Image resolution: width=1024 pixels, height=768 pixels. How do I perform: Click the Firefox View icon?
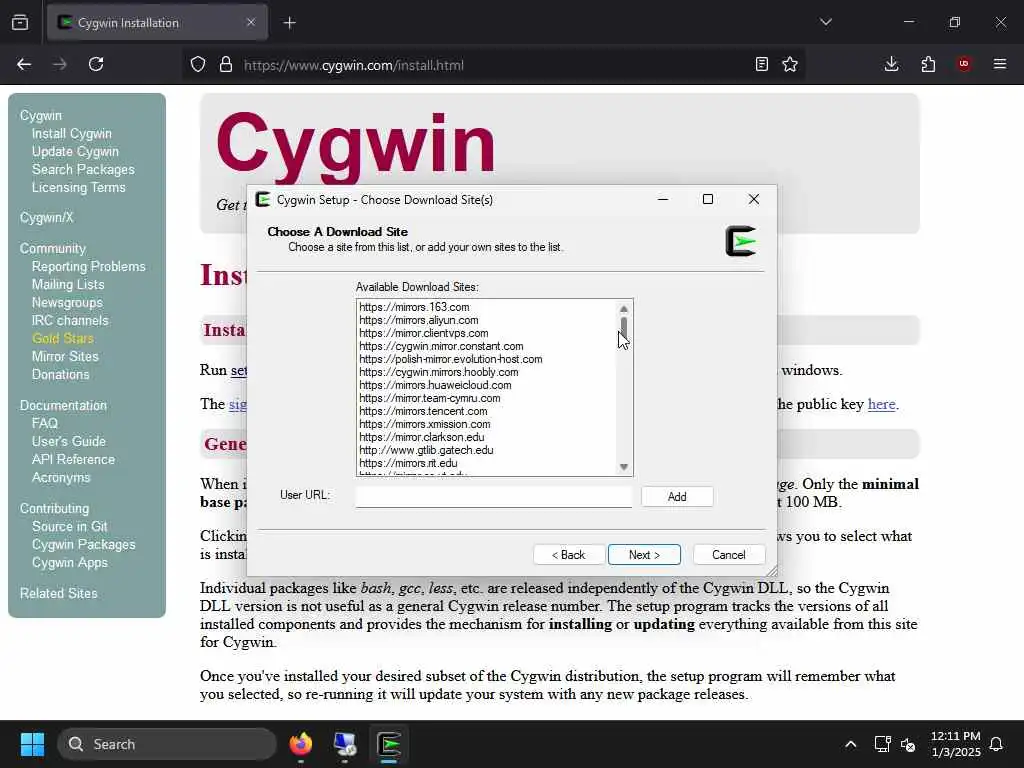[20, 23]
